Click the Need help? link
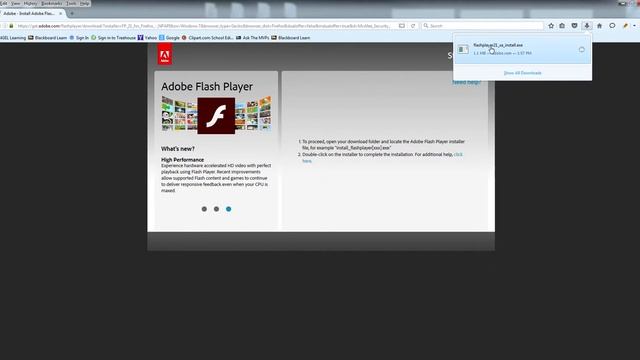Viewport: 640px width, 360px height. tap(467, 82)
